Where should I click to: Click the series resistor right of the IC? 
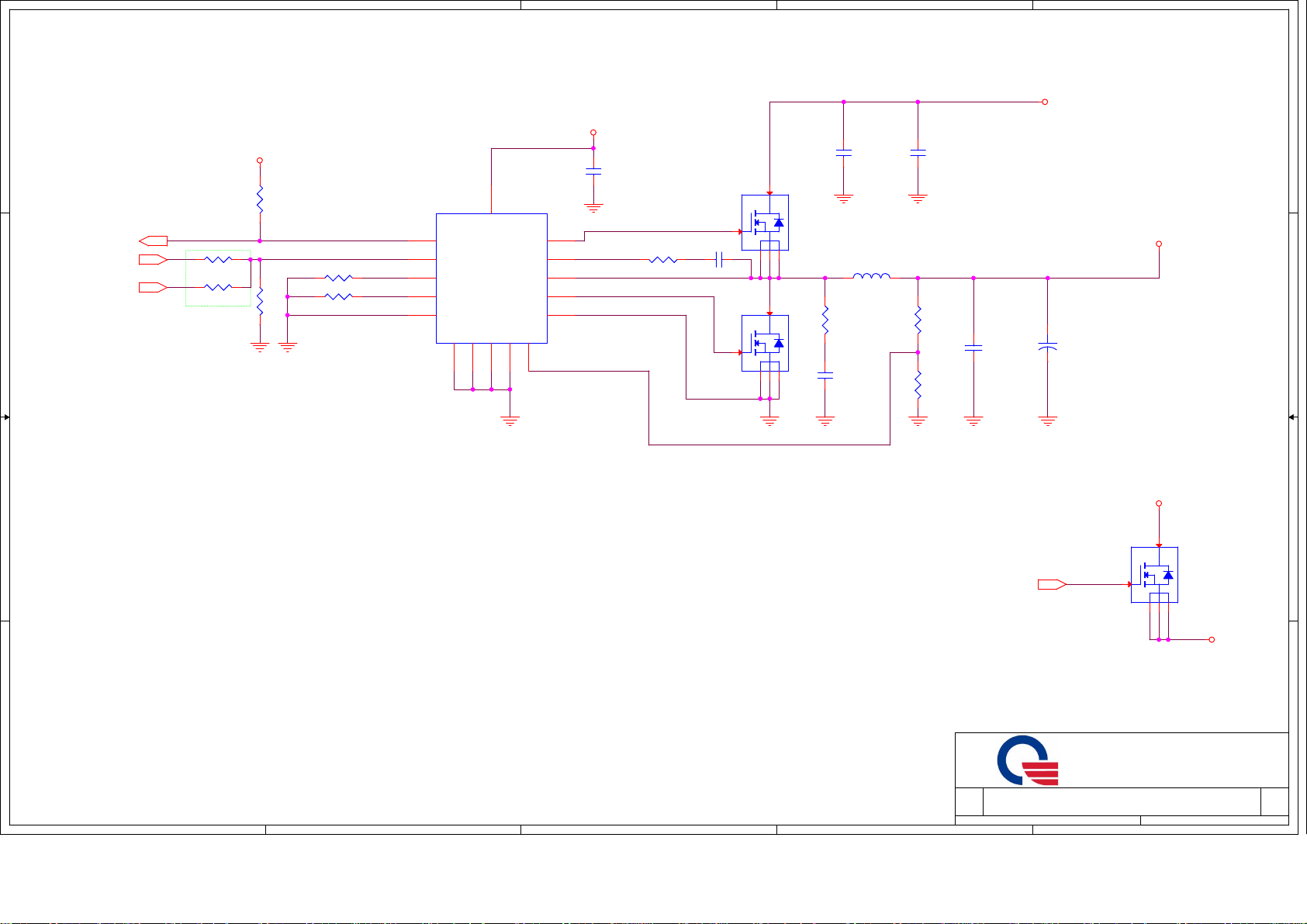coord(662,260)
